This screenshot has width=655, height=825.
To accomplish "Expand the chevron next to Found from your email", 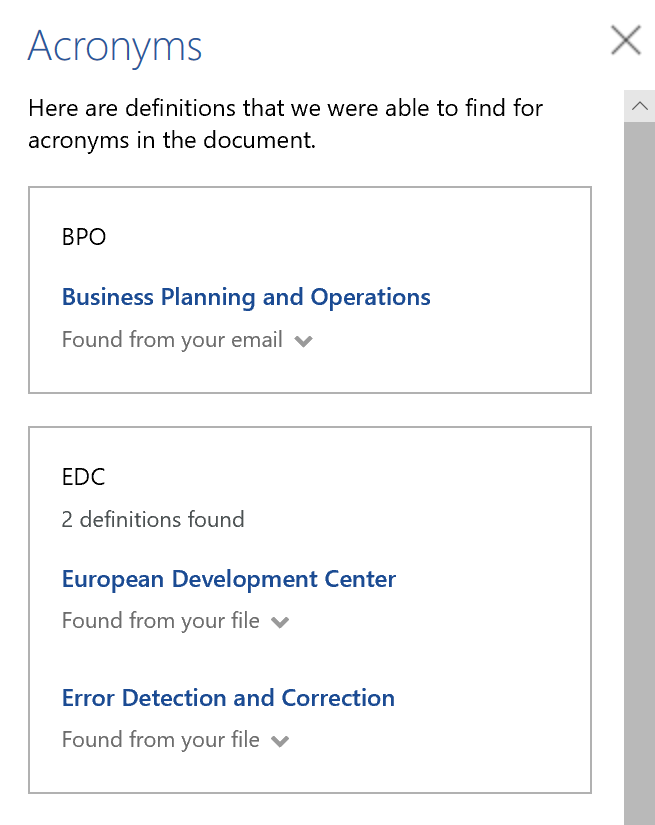I will [304, 341].
